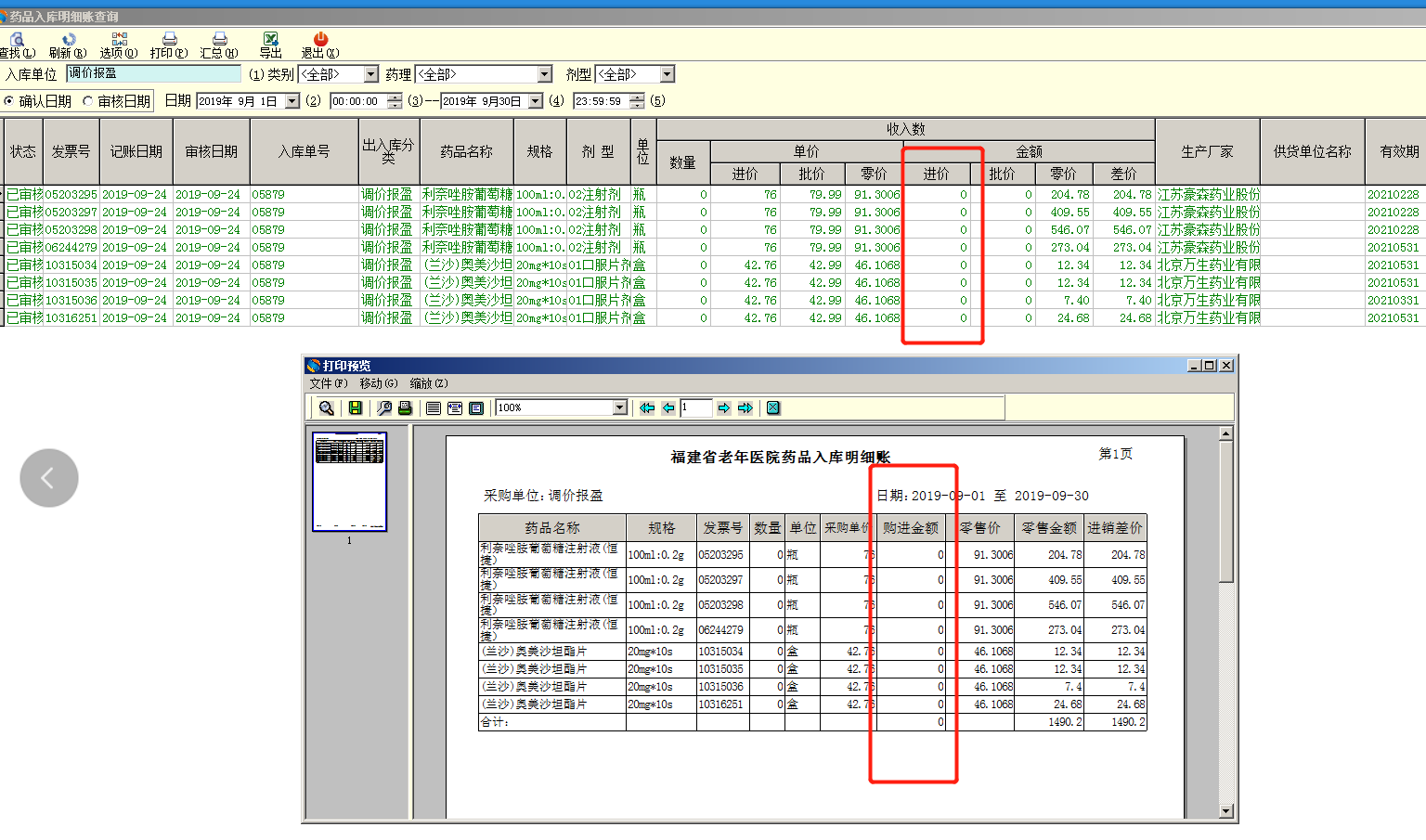Go to next page in print preview
Viewport: 1426px width, 840px height.
(x=724, y=407)
